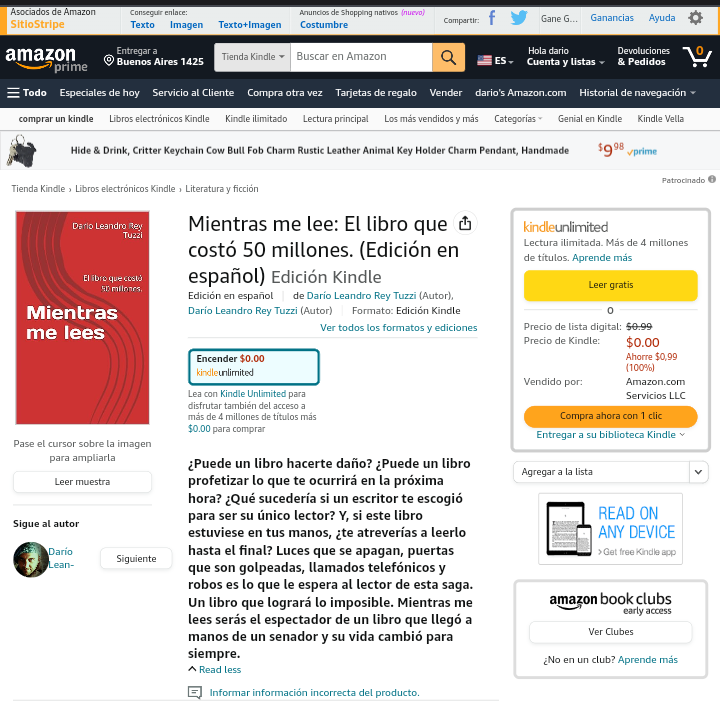
Task: Share on Facebook via SiteStripe icon
Action: pos(492,18)
